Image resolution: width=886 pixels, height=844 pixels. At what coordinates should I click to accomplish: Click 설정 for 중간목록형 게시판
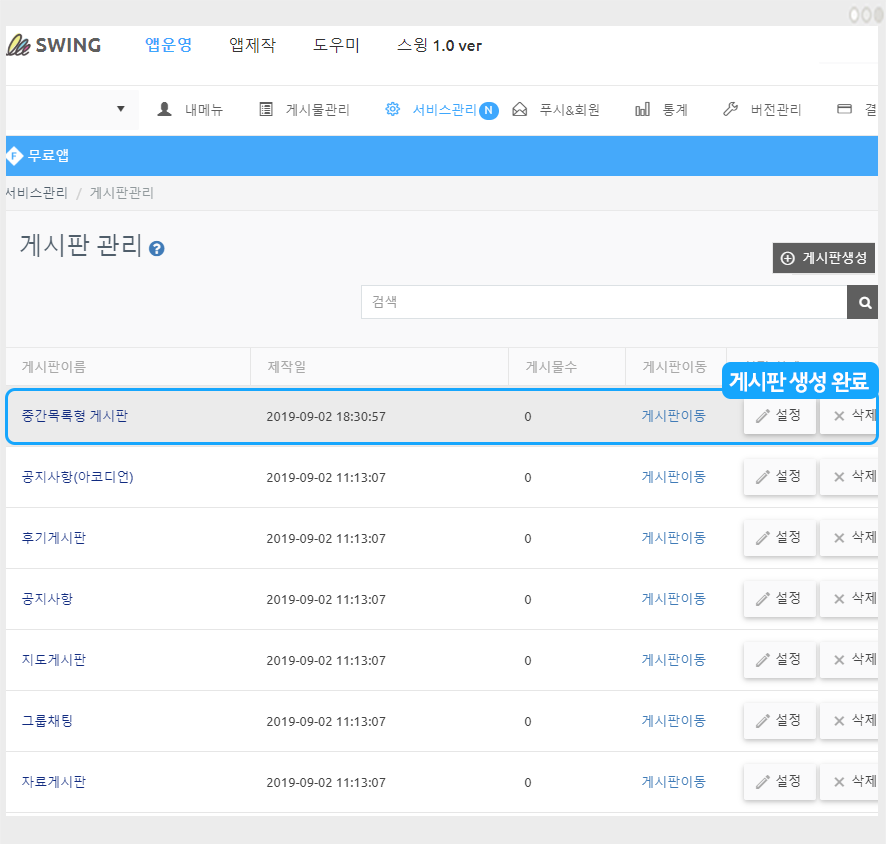pyautogui.click(x=779, y=416)
